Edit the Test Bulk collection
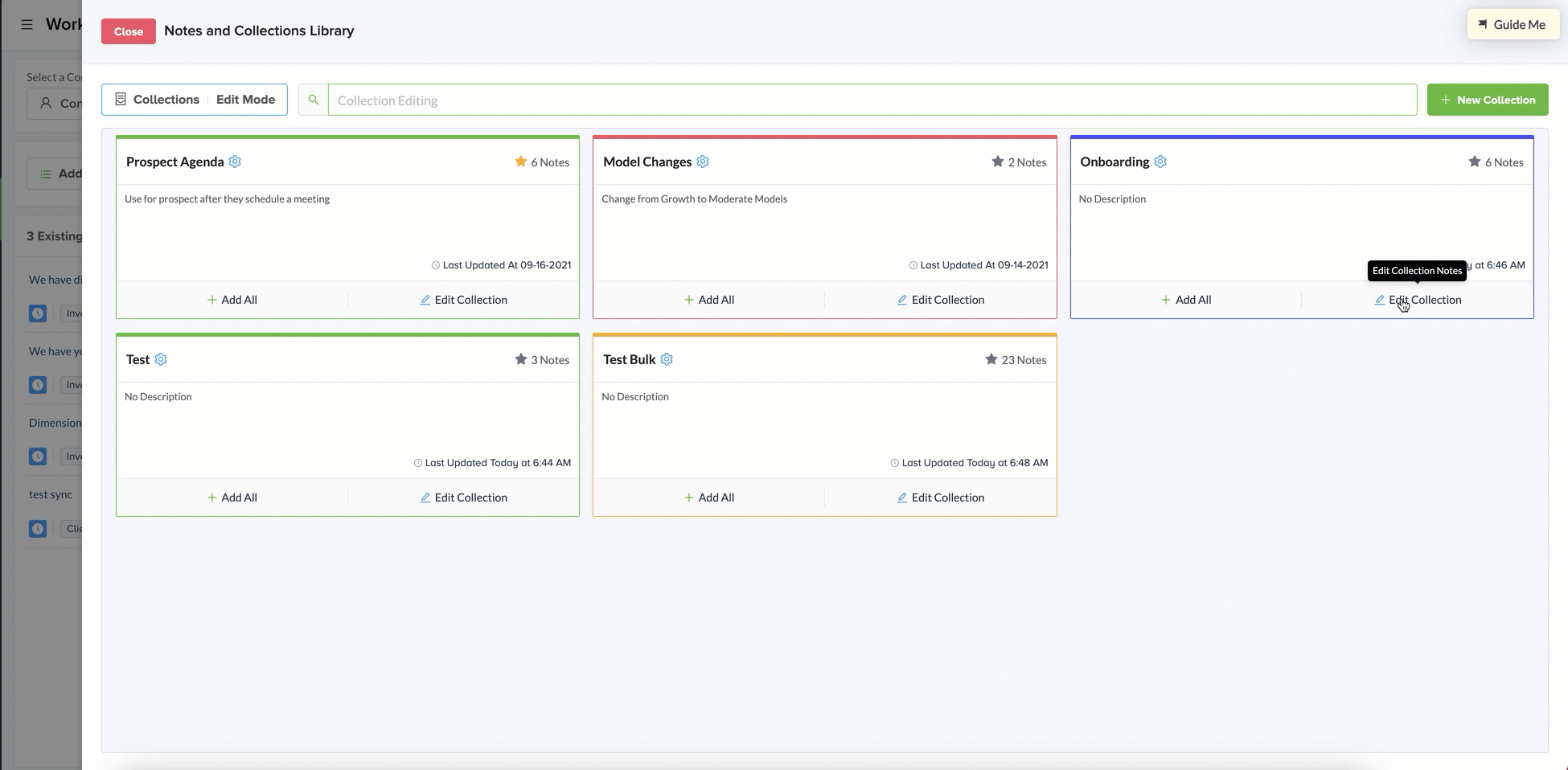The width and height of the screenshot is (1568, 770). tap(941, 498)
